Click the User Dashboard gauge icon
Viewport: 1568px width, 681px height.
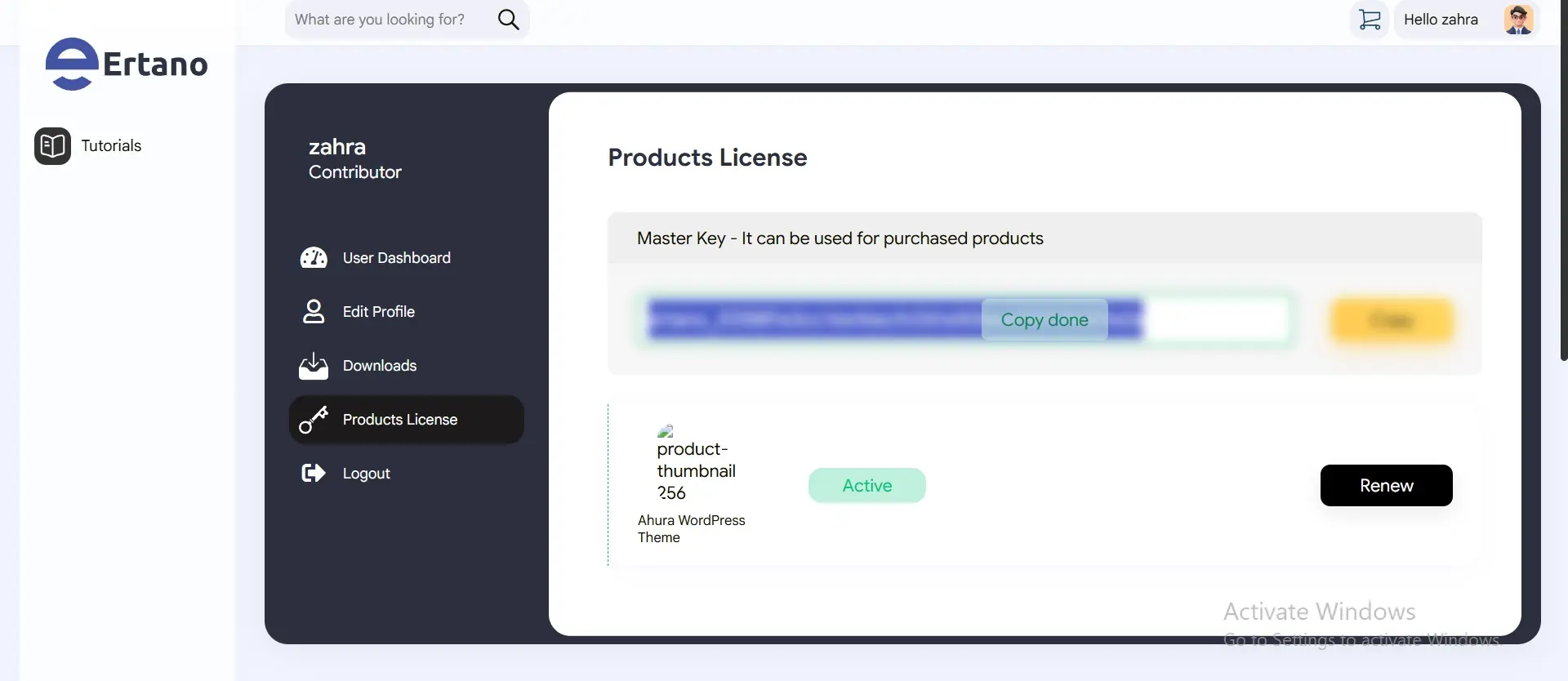[x=314, y=258]
